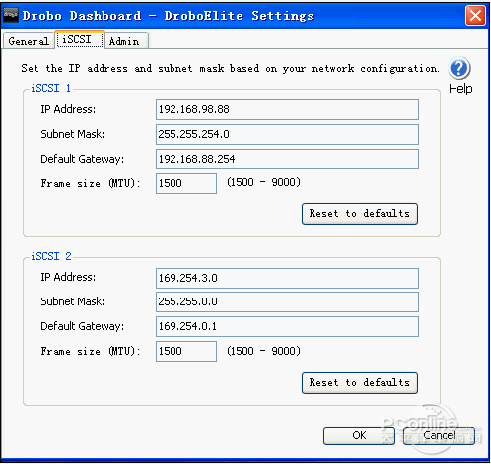Click (1500 - 9000) range hint in iSCSI 2

pyautogui.click(x=264, y=351)
